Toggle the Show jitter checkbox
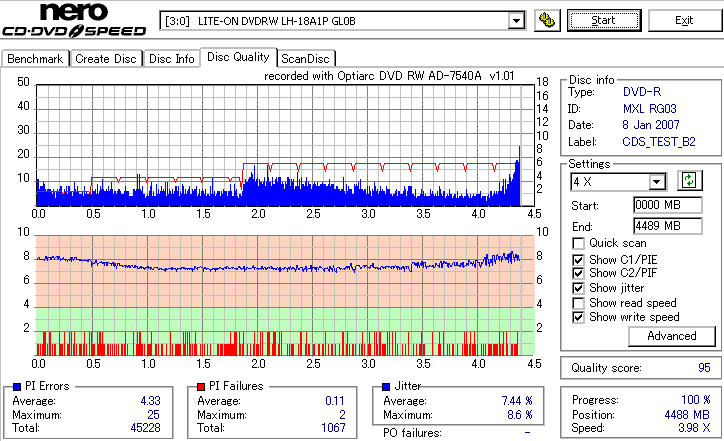The image size is (724, 441). click(578, 288)
